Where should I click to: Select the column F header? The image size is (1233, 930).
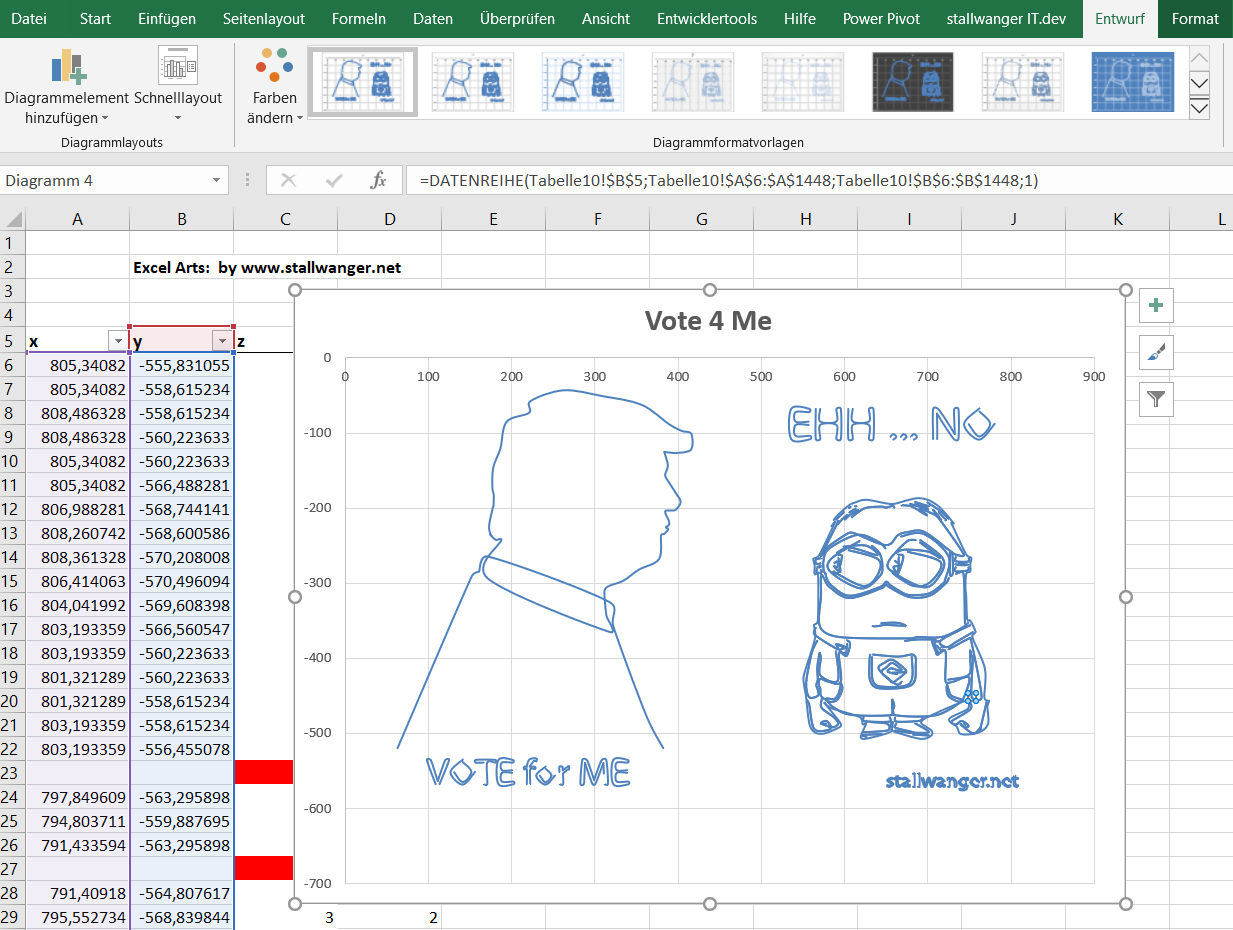pyautogui.click(x=597, y=219)
